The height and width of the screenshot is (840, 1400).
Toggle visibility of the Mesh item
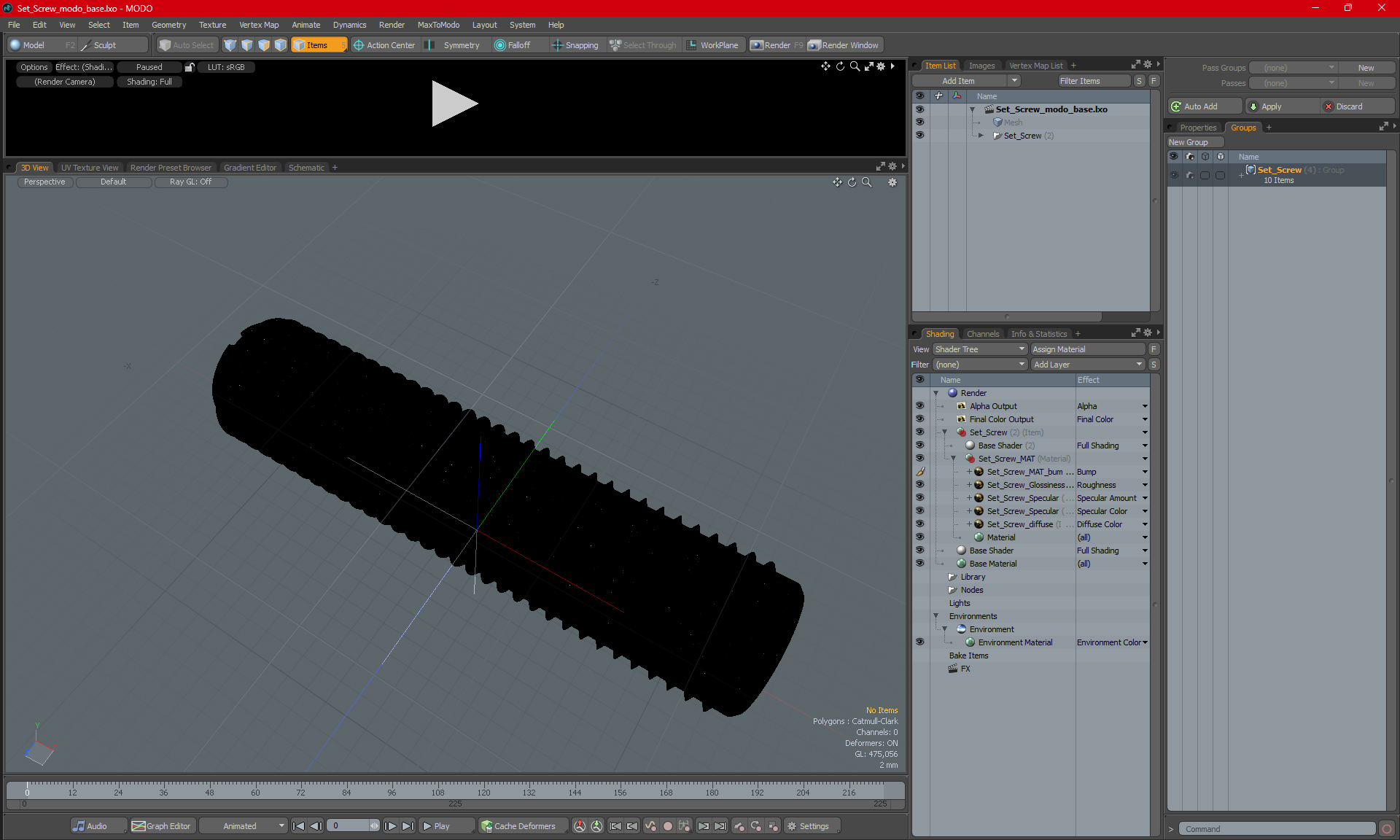919,122
